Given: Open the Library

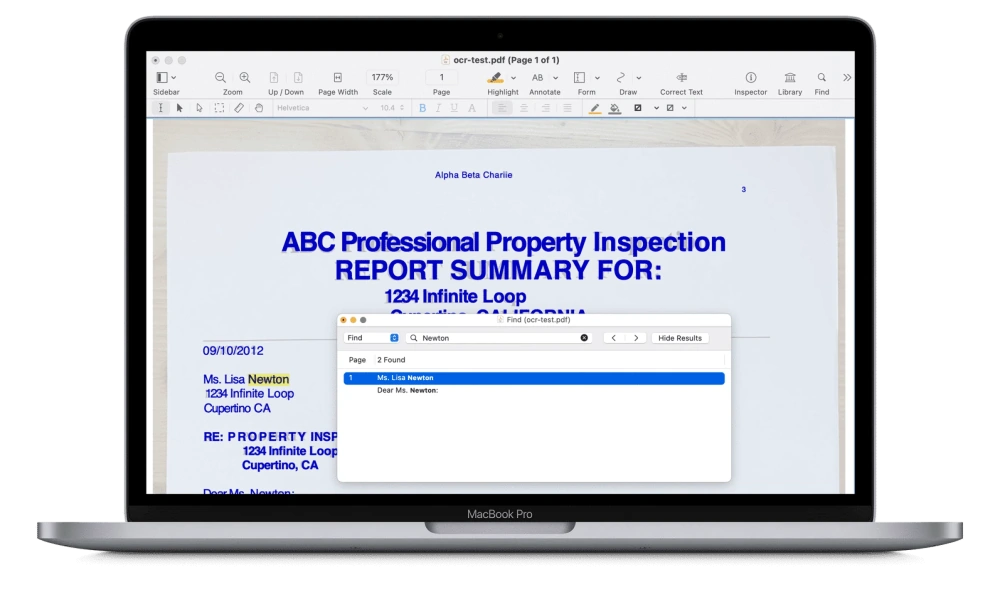Looking at the screenshot, I should (790, 77).
